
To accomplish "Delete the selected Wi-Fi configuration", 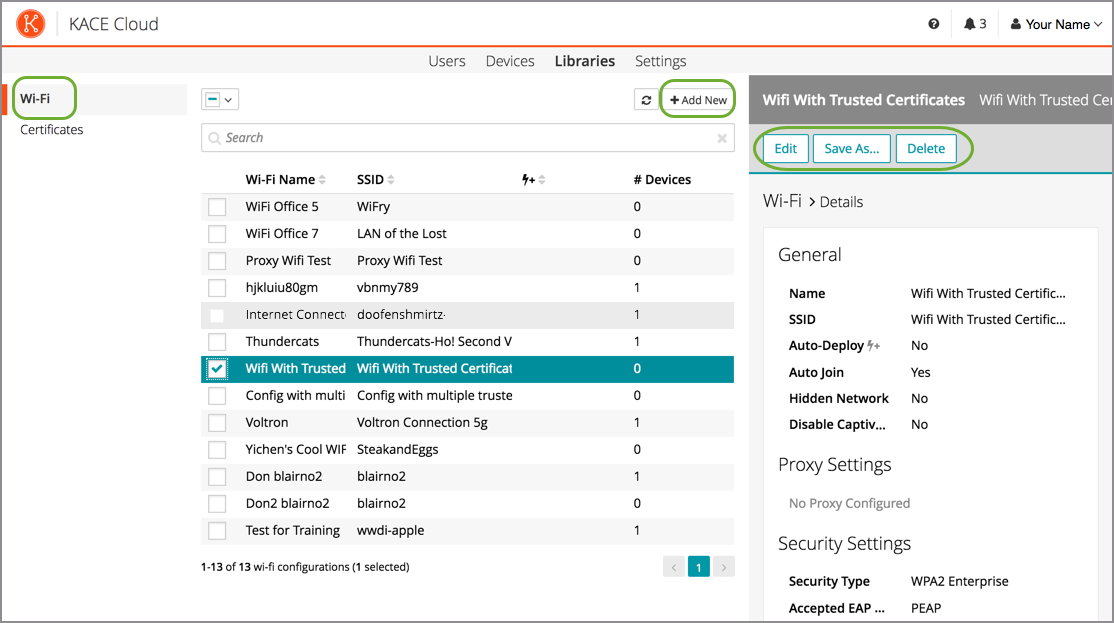I will coord(925,149).
